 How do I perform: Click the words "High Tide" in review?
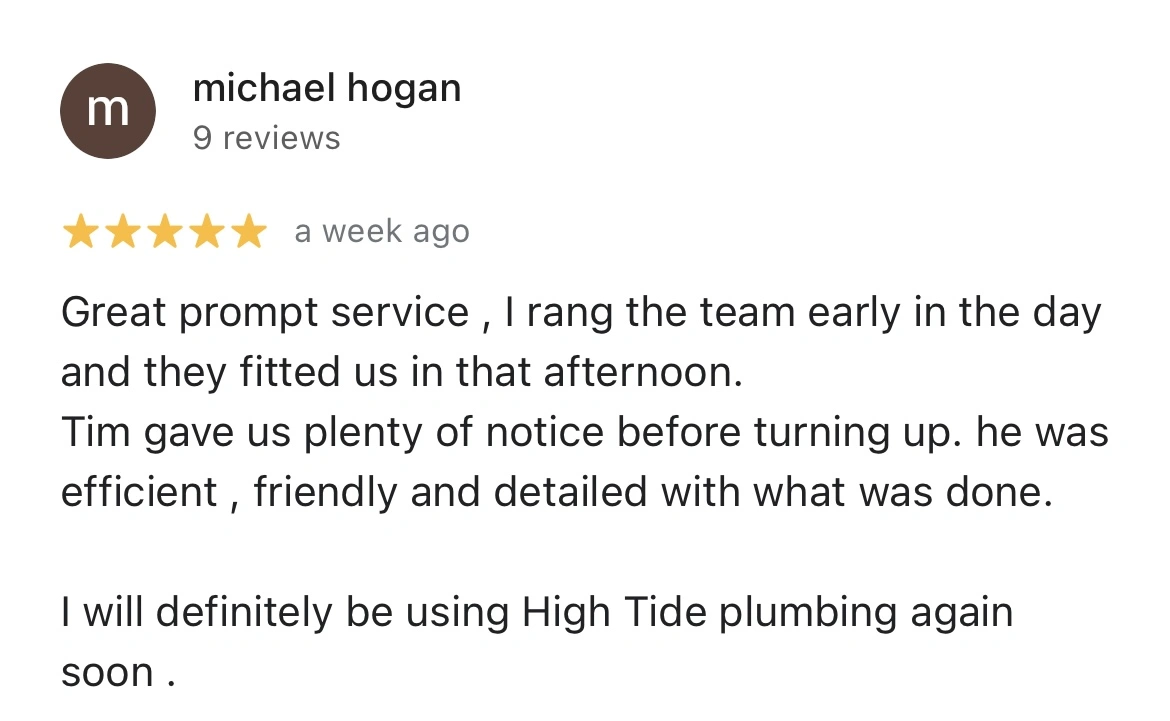[614, 613]
